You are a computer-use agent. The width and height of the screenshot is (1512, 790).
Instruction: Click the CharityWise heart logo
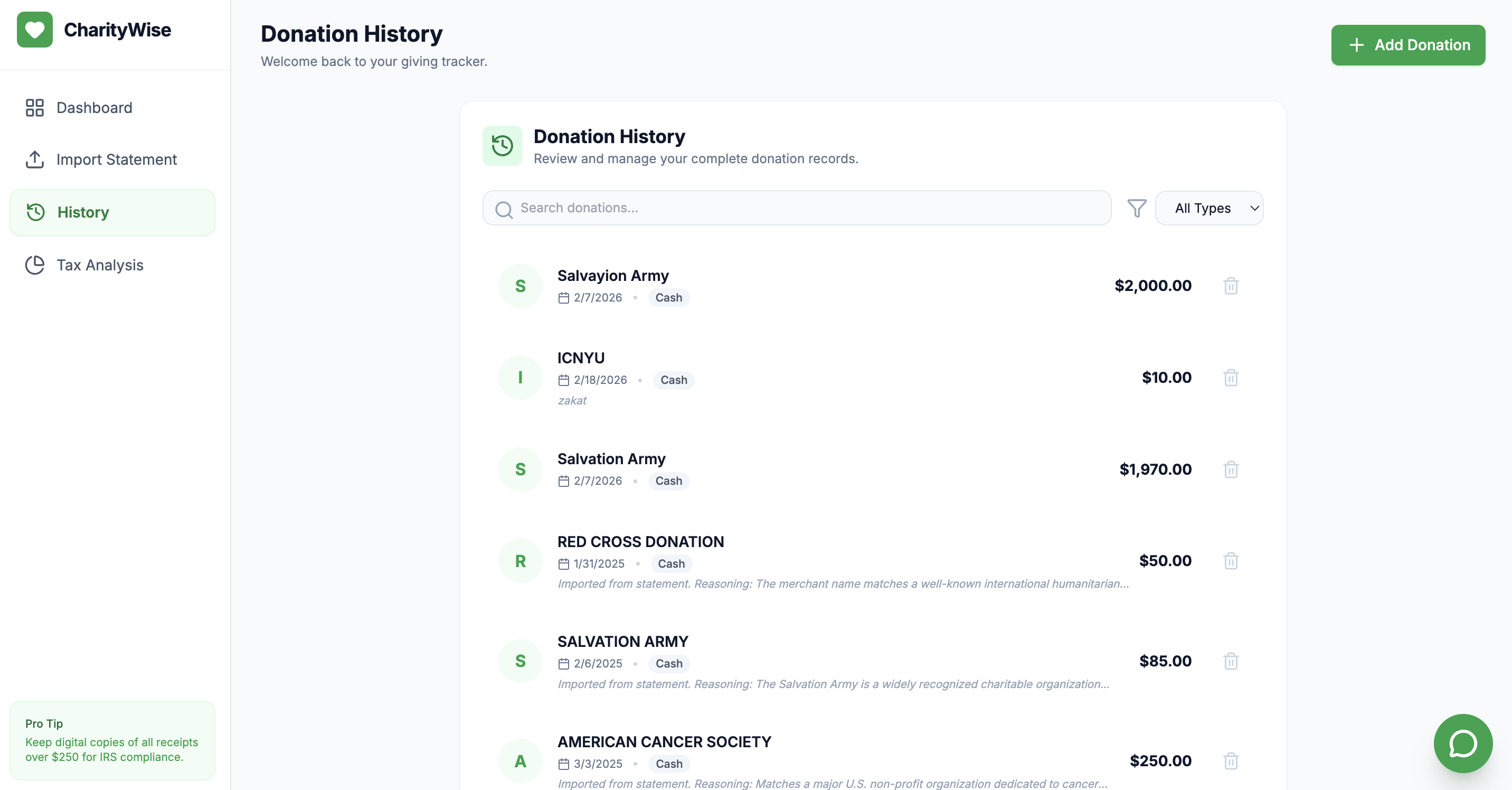(x=35, y=30)
